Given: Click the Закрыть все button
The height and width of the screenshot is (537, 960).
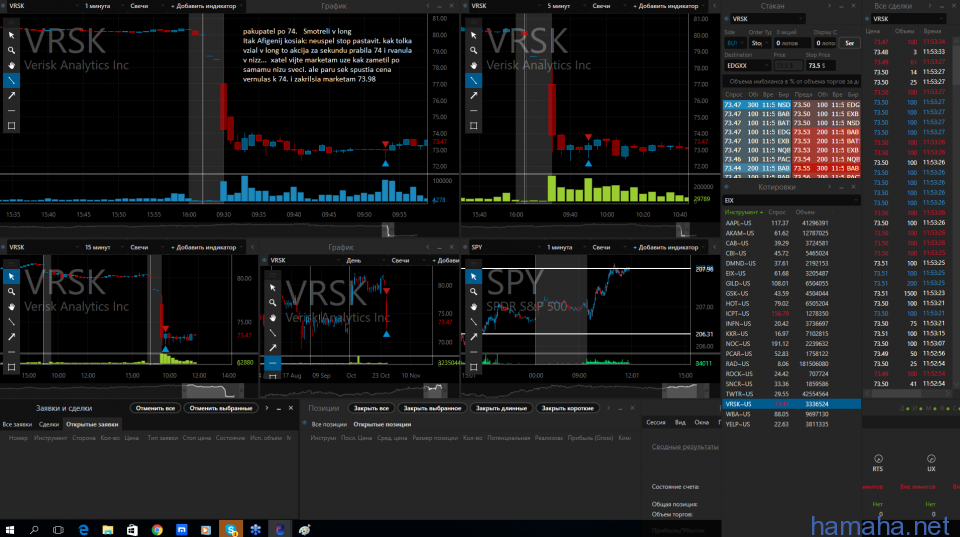Looking at the screenshot, I should click(371, 408).
